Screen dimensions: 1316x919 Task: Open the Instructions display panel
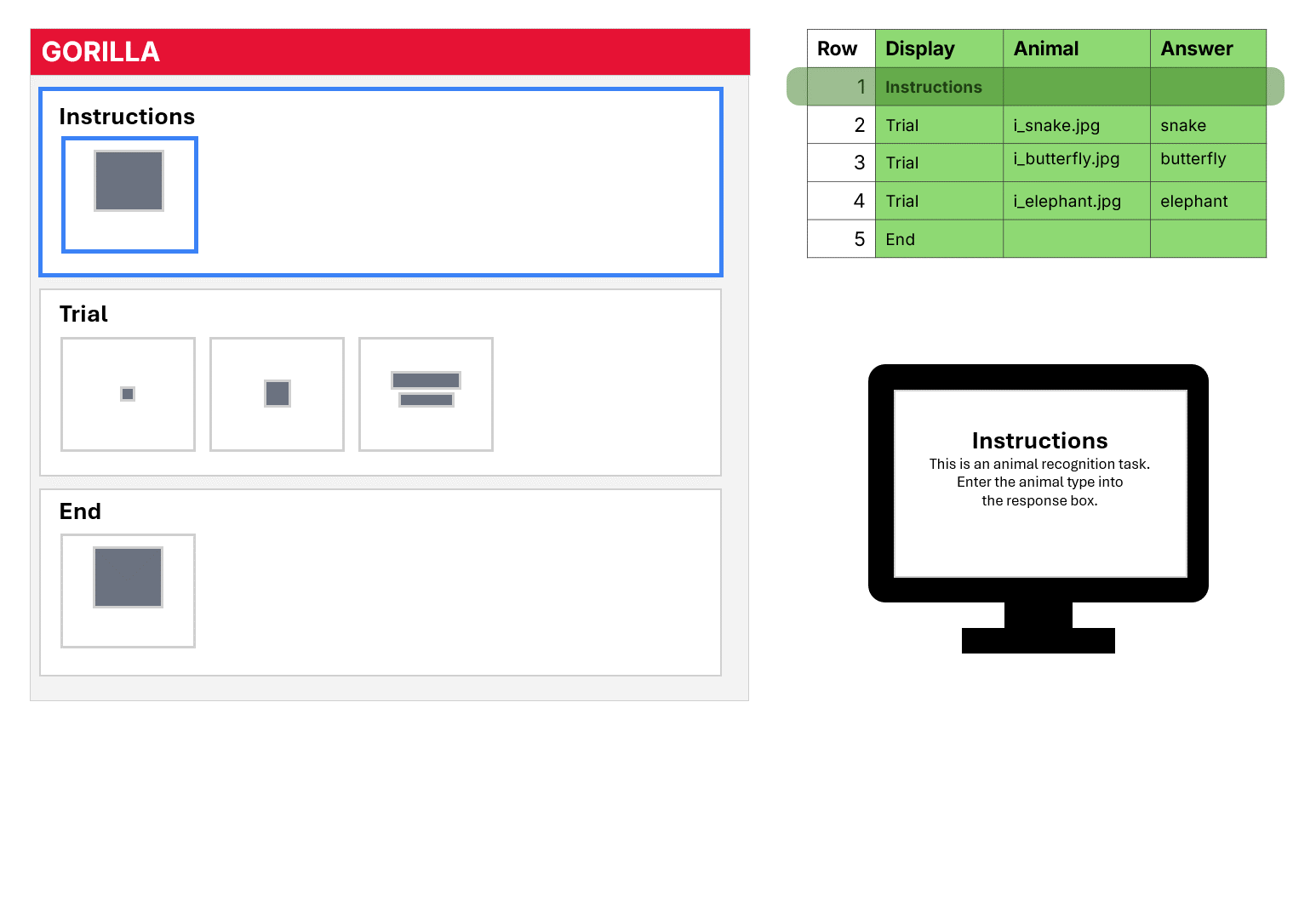pyautogui.click(x=380, y=181)
